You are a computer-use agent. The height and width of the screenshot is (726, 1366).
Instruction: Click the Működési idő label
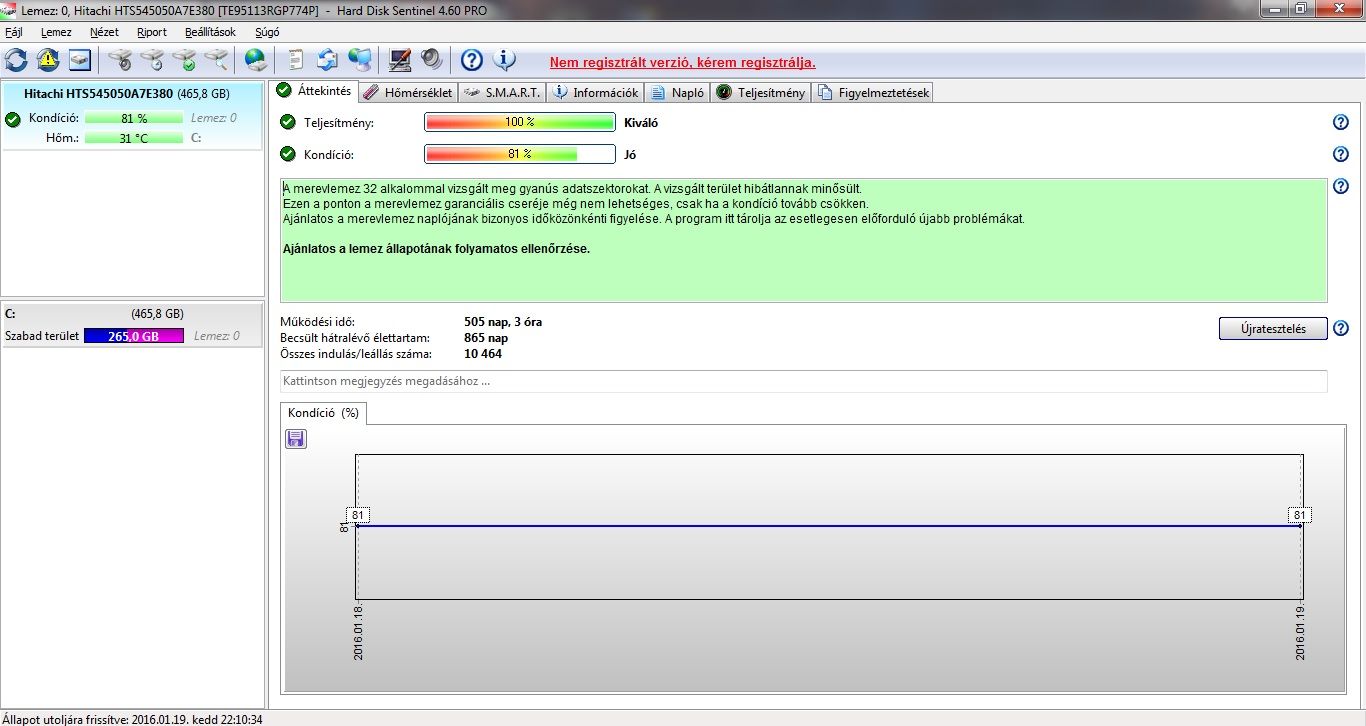coord(318,322)
